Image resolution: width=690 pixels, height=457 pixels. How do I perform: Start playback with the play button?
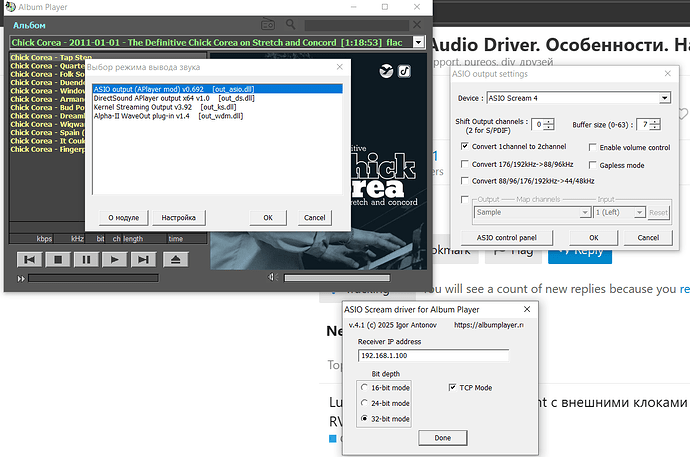[x=114, y=260]
